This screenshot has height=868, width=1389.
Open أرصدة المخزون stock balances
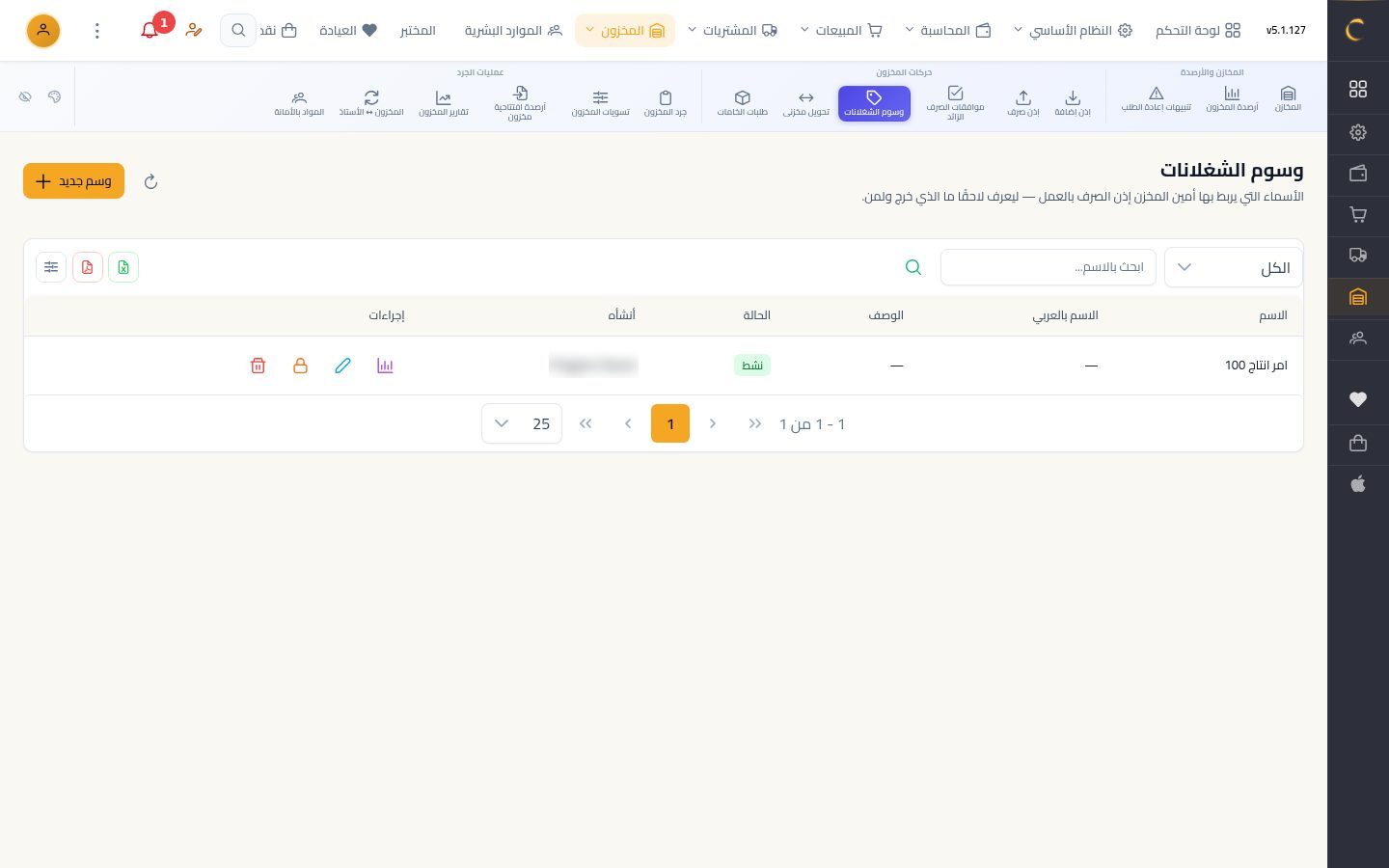pos(1232,99)
